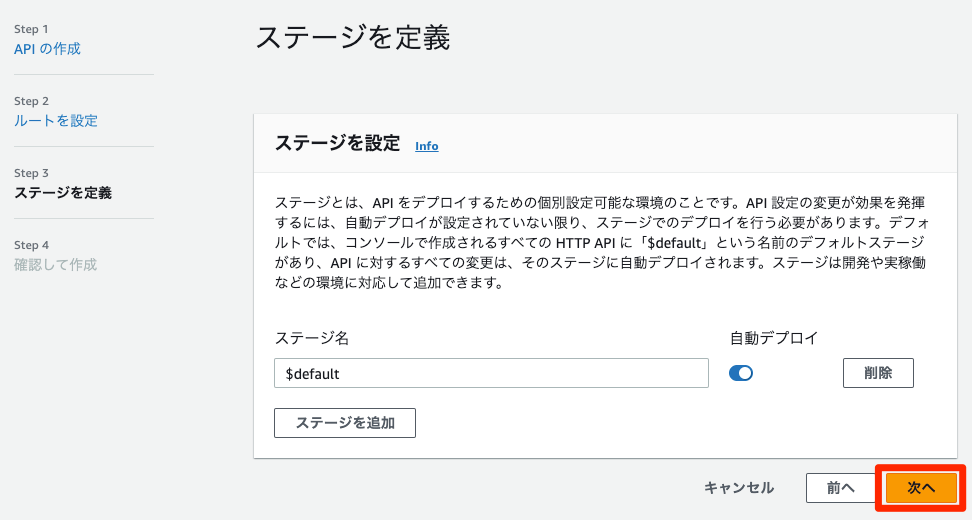Cancel the wizard with キャンセル
Viewport: 972px width, 520px height.
tap(739, 488)
